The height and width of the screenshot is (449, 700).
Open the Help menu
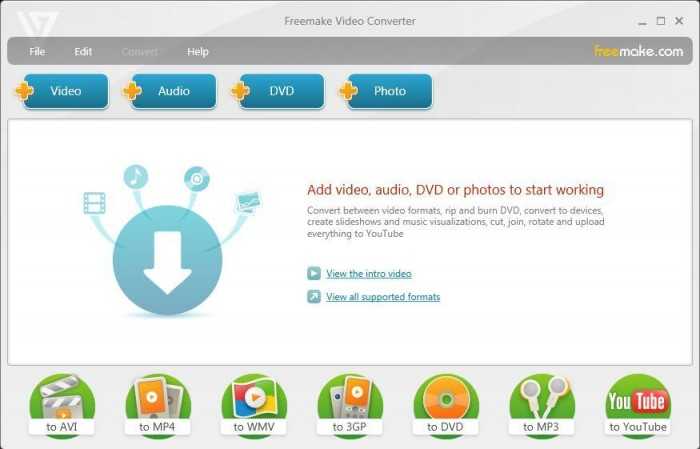pos(198,52)
